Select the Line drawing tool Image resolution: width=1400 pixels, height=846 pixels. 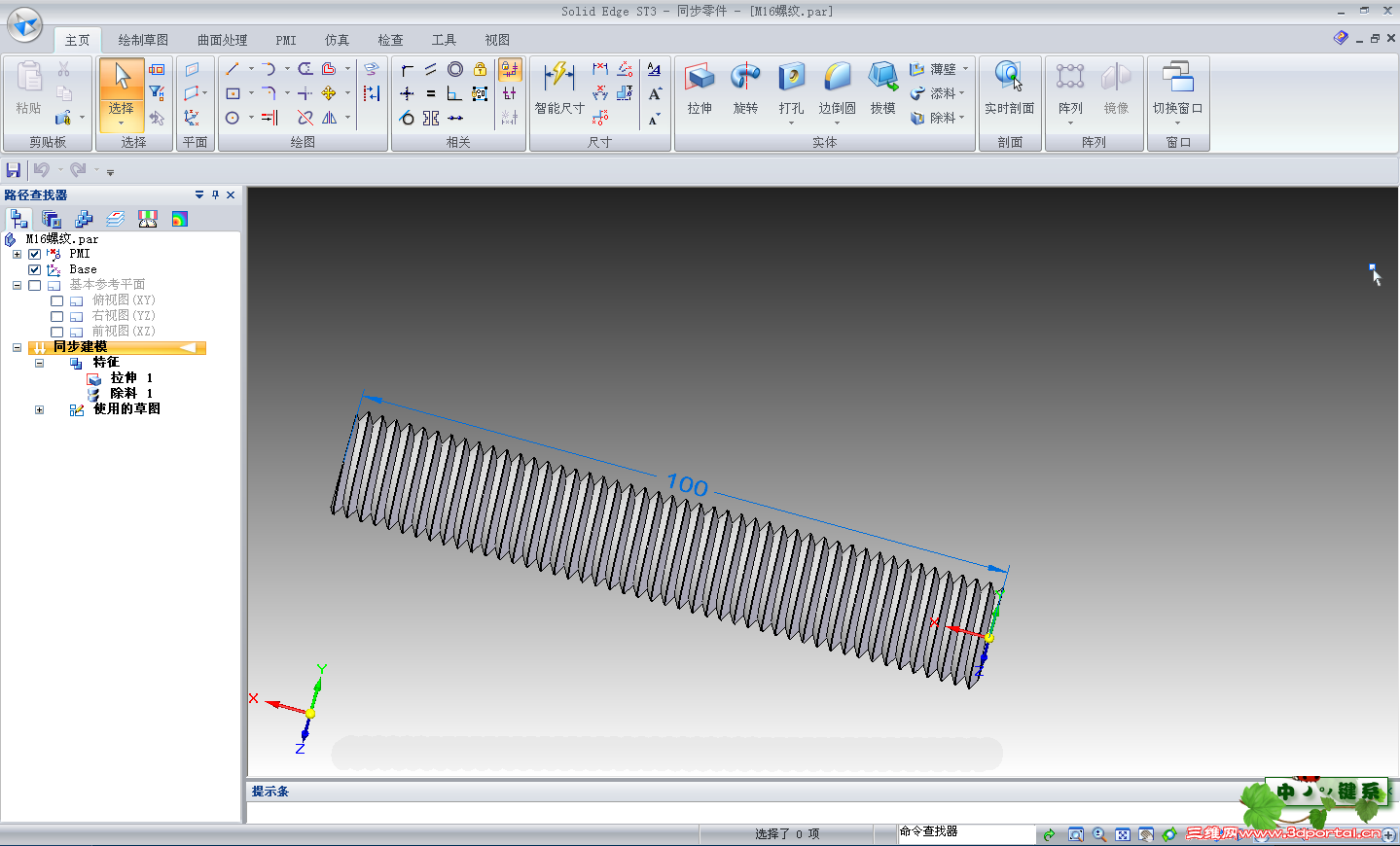[x=233, y=69]
